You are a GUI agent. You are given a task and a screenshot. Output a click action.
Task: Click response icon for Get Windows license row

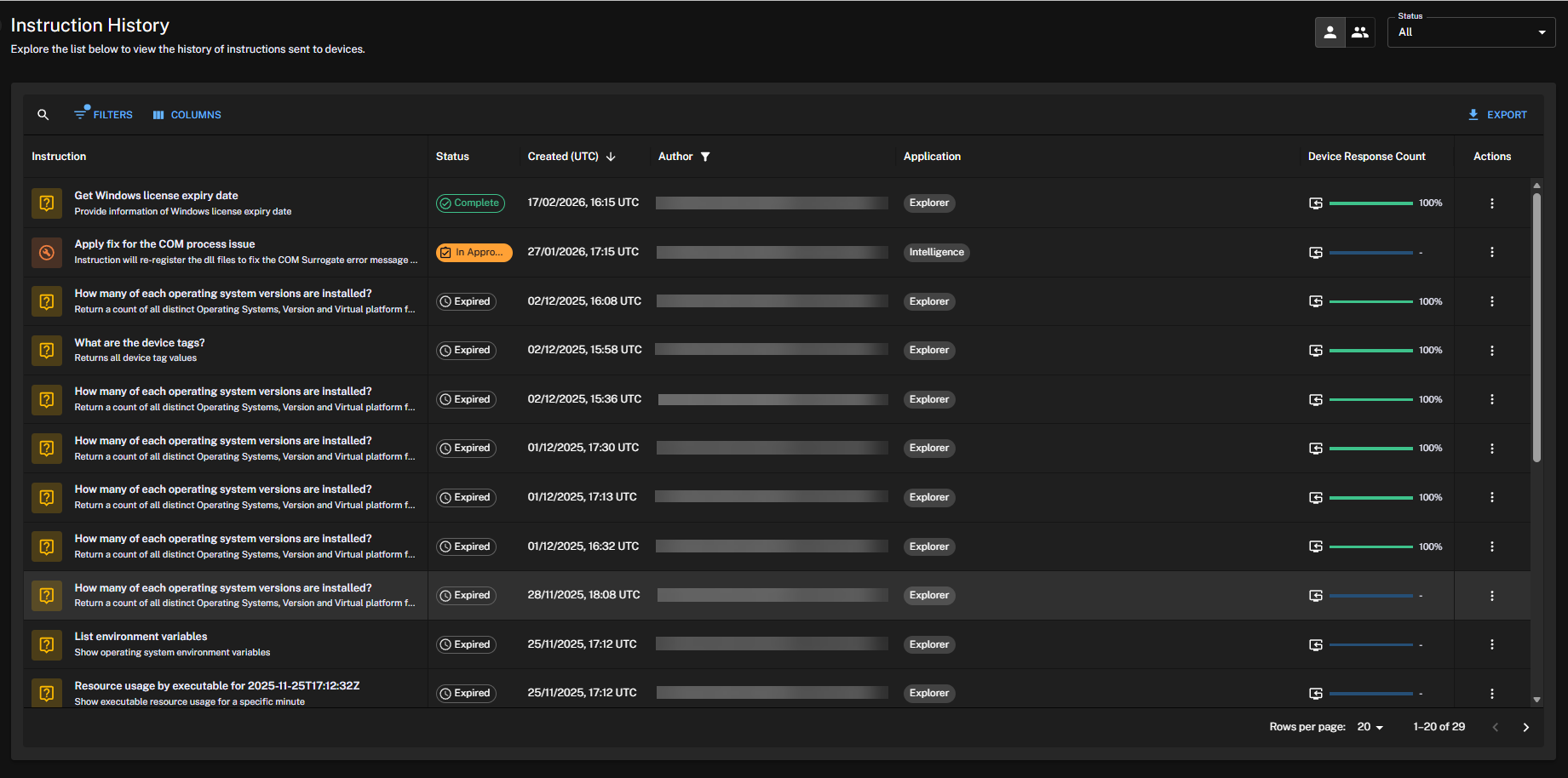pyautogui.click(x=1316, y=203)
